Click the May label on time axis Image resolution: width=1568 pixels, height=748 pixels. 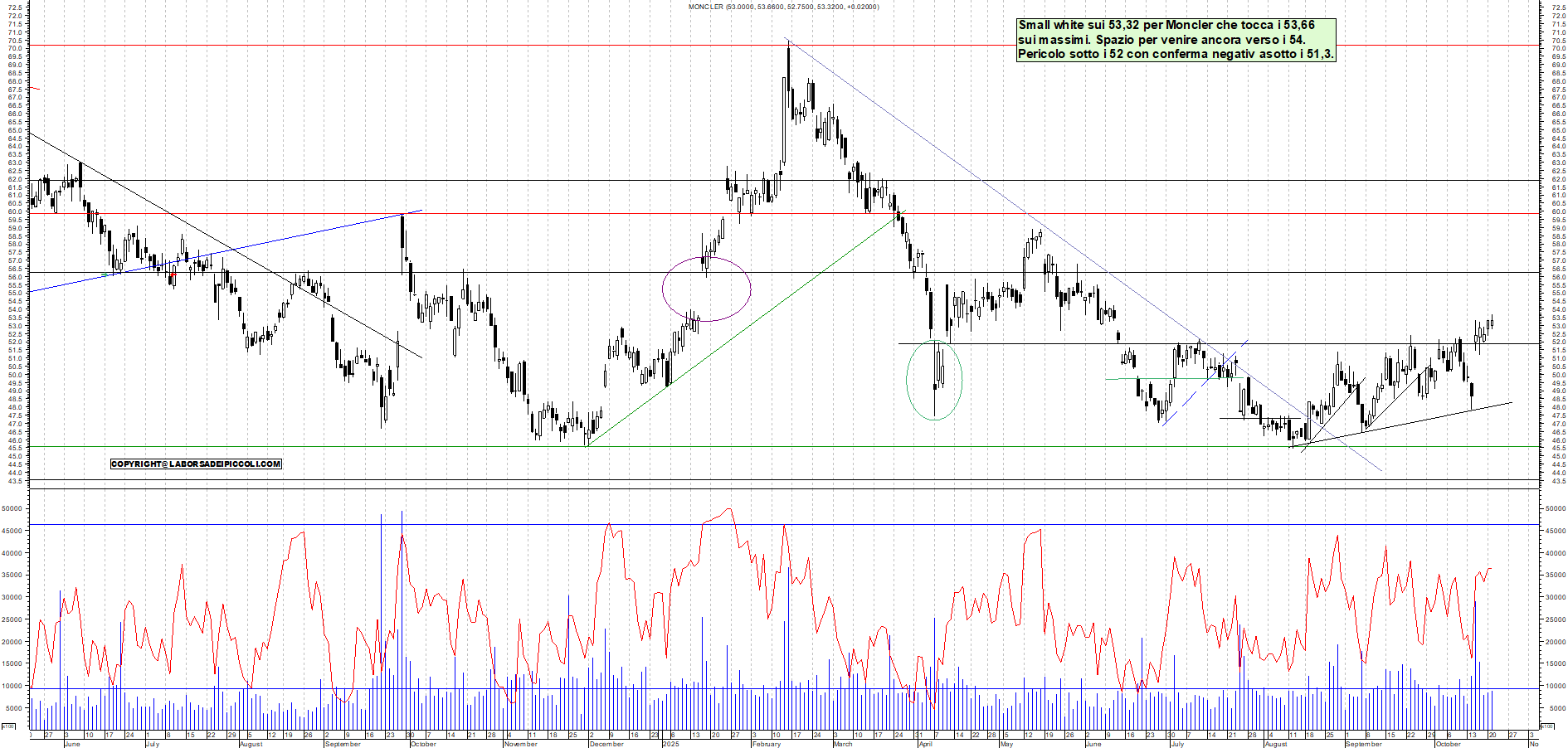(x=1006, y=744)
